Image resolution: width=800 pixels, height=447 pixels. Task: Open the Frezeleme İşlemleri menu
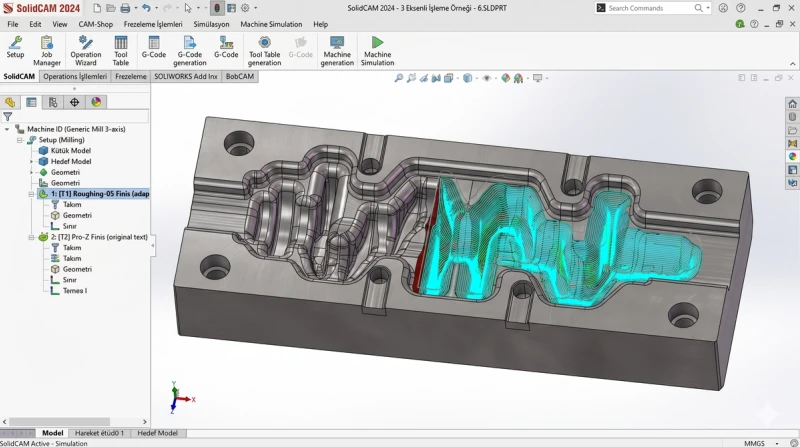pos(153,24)
